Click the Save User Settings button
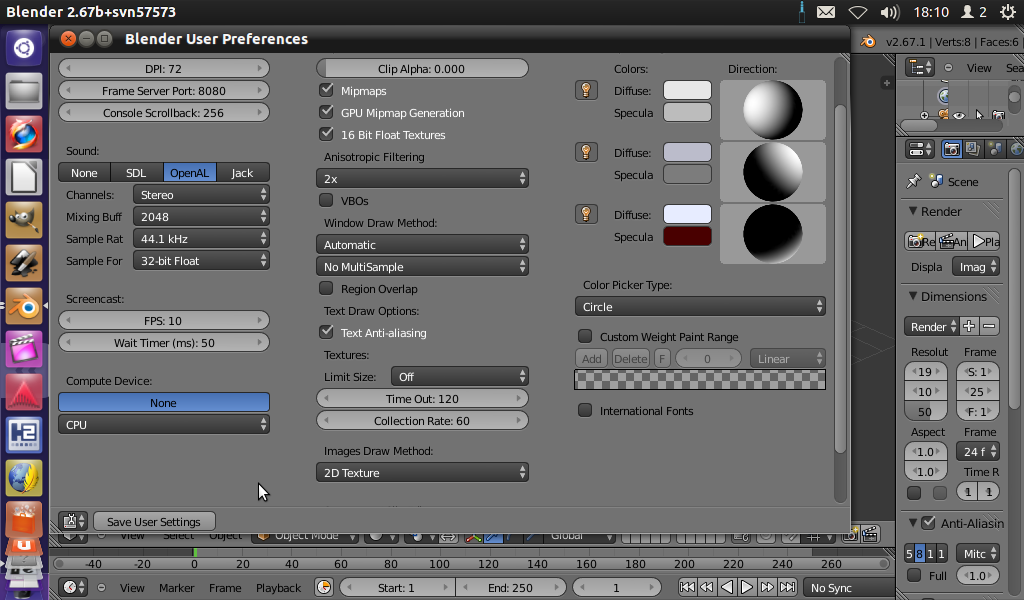Viewport: 1024px width, 600px height. coord(153,522)
